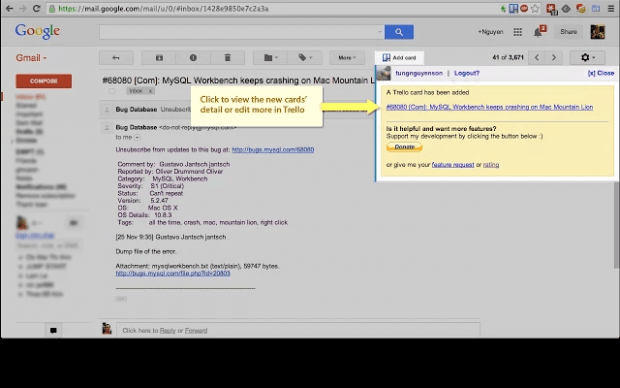Open the added Trello card #68080 link
Viewport: 620px width, 388px height.
click(490, 107)
